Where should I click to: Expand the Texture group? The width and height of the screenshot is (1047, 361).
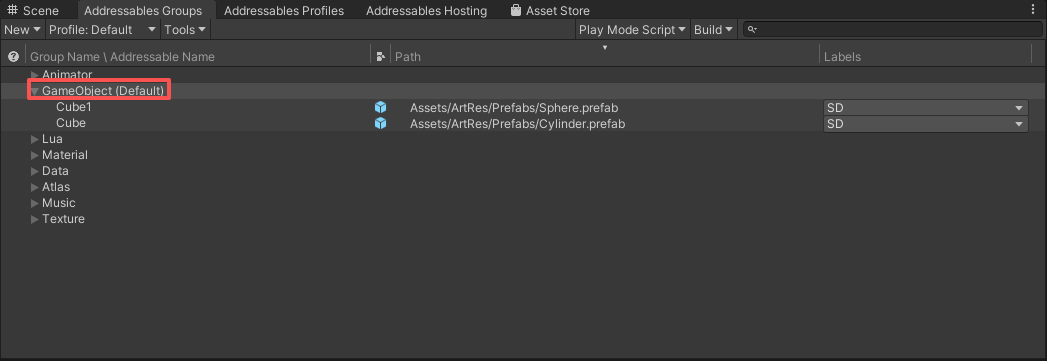[x=35, y=219]
